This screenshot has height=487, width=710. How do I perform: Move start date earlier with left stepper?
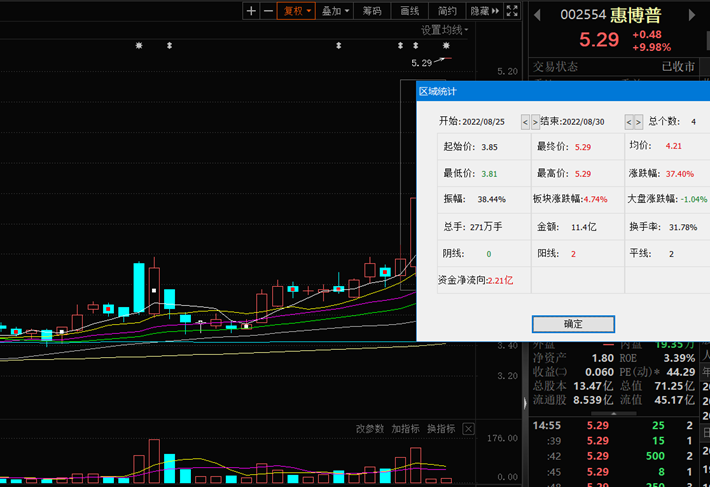525,122
